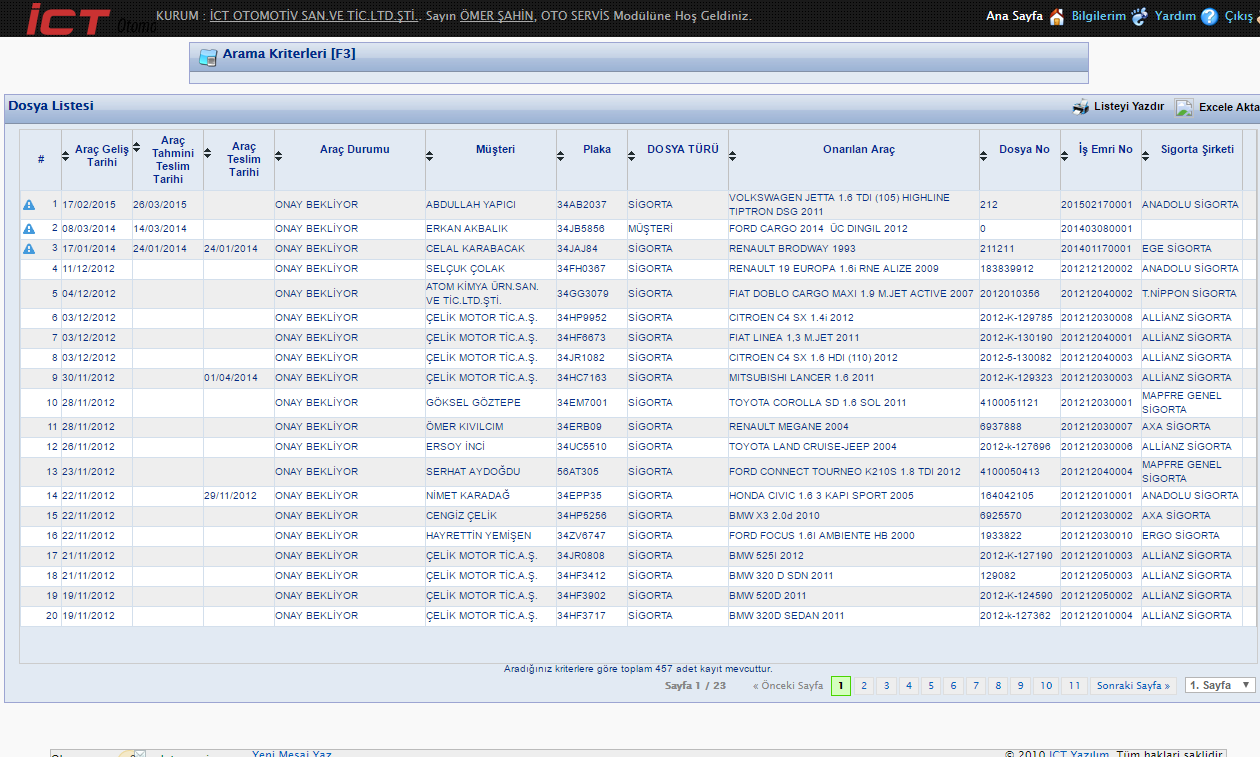Viewport: 1260px width, 757px height.
Task: Click the Arama Kriterleri panel icon
Action: click(x=208, y=57)
